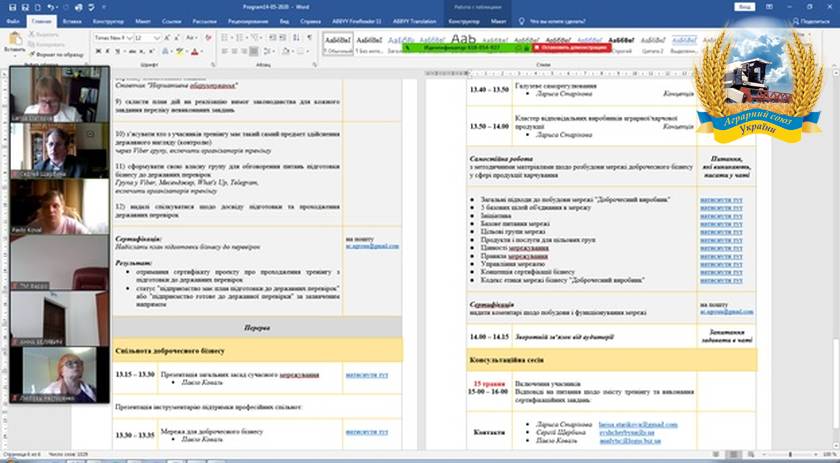Apply the red font color button
The image size is (840, 463).
pyautogui.click(x=194, y=51)
